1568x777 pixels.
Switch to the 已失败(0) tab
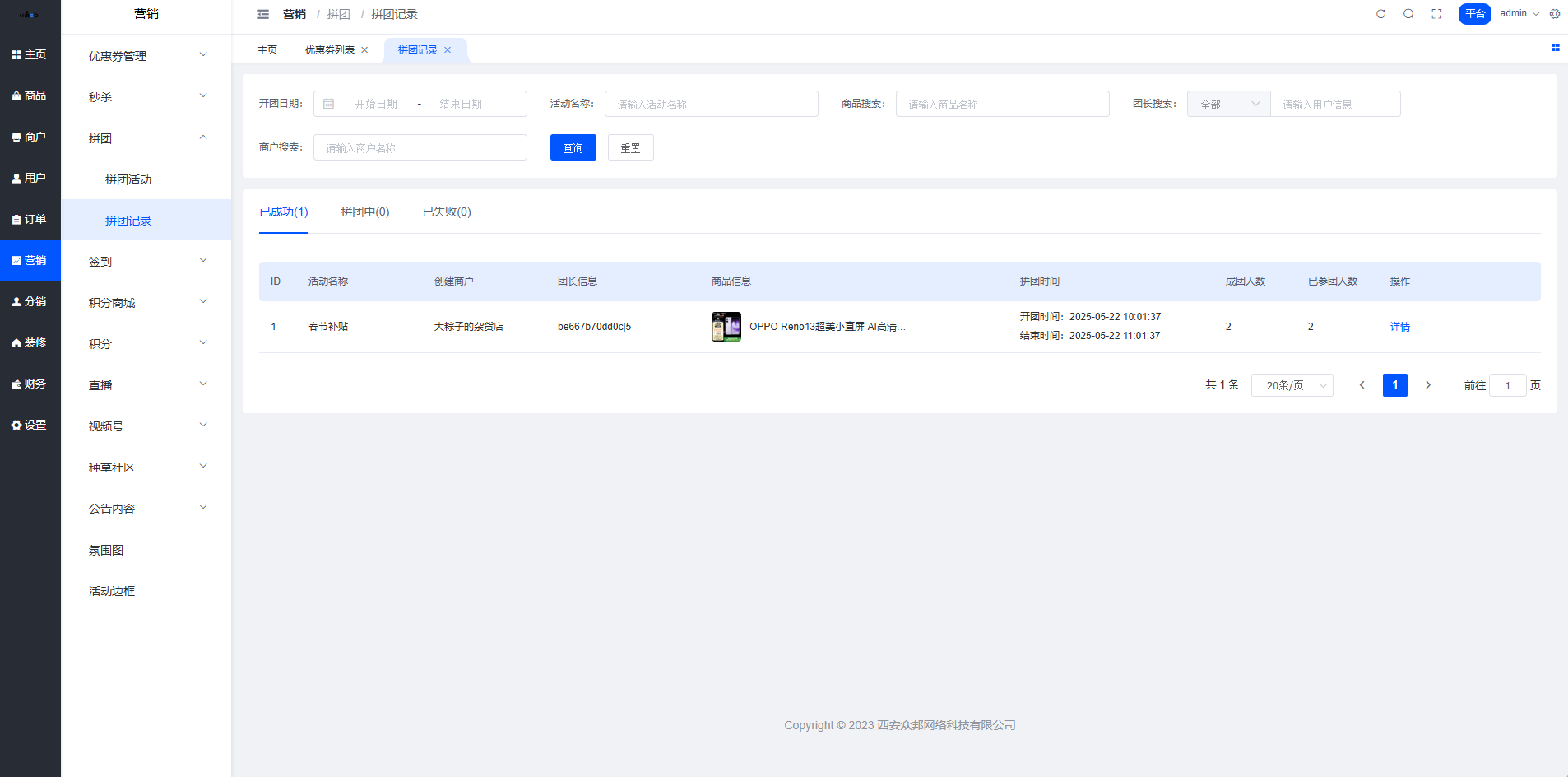[447, 212]
